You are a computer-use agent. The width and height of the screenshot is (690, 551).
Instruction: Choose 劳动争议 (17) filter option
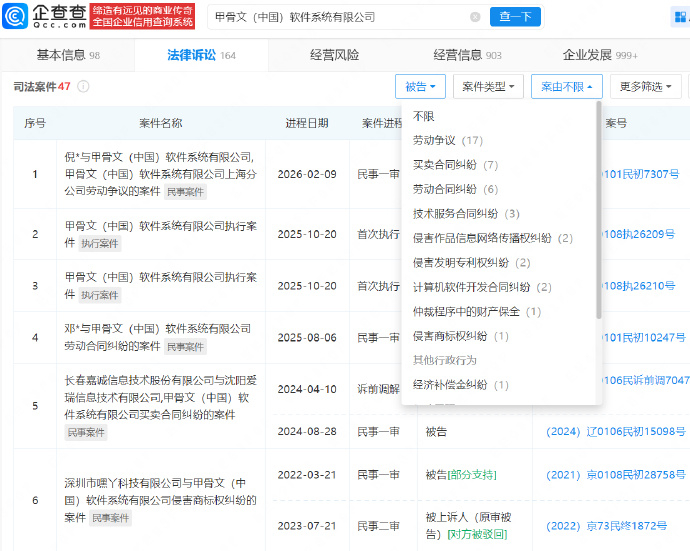[x=447, y=140]
